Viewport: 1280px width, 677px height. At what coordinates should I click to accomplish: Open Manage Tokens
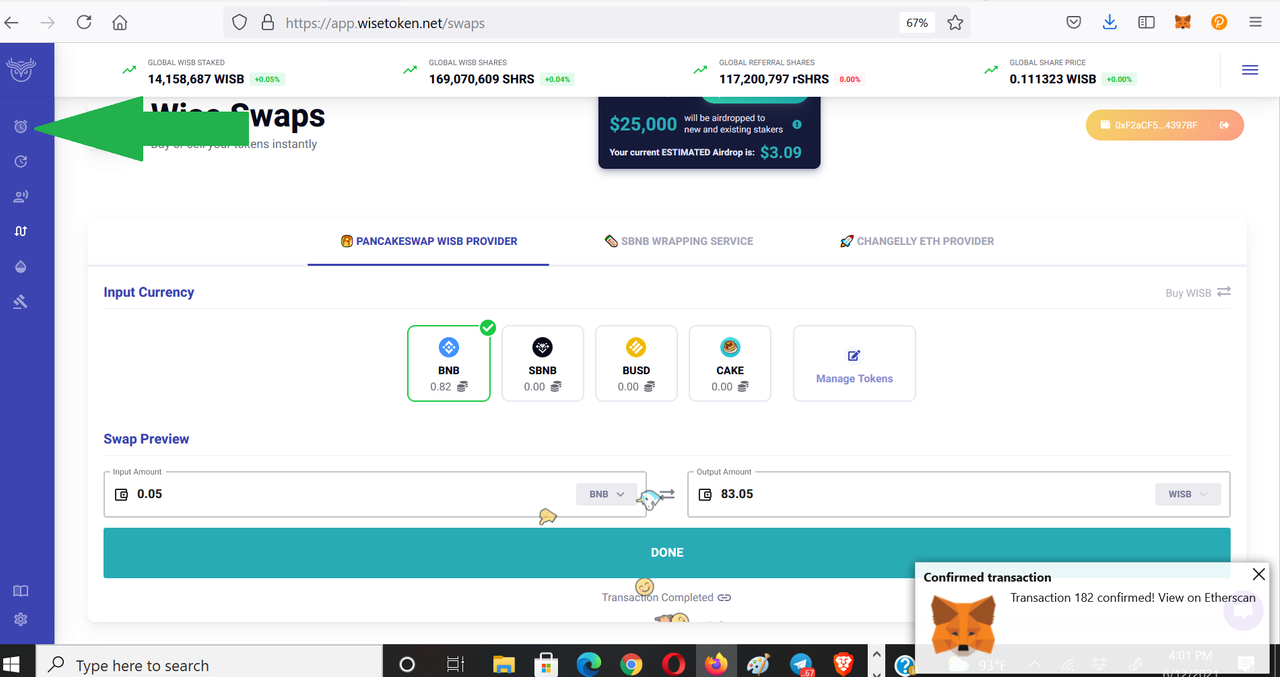click(854, 363)
